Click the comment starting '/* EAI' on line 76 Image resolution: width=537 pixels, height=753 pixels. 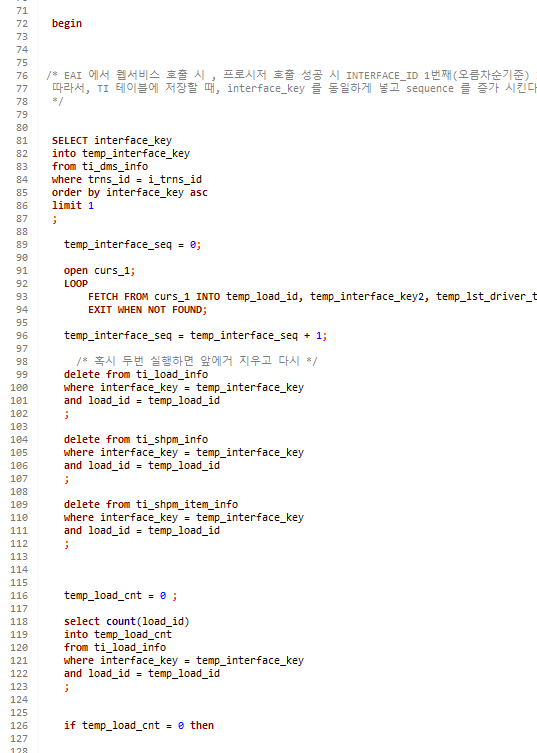point(292,75)
